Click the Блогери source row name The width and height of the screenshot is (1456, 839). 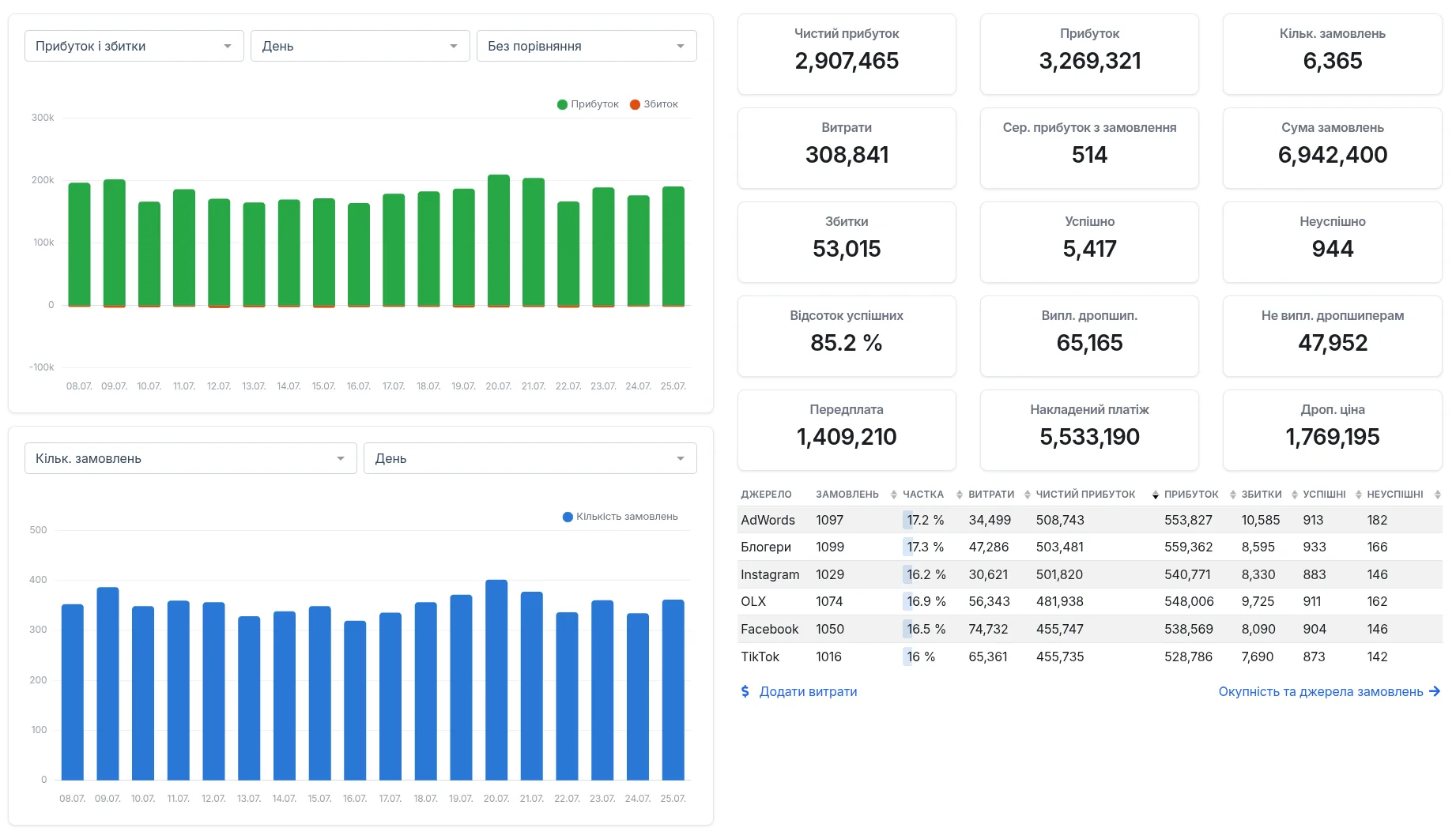tap(766, 547)
